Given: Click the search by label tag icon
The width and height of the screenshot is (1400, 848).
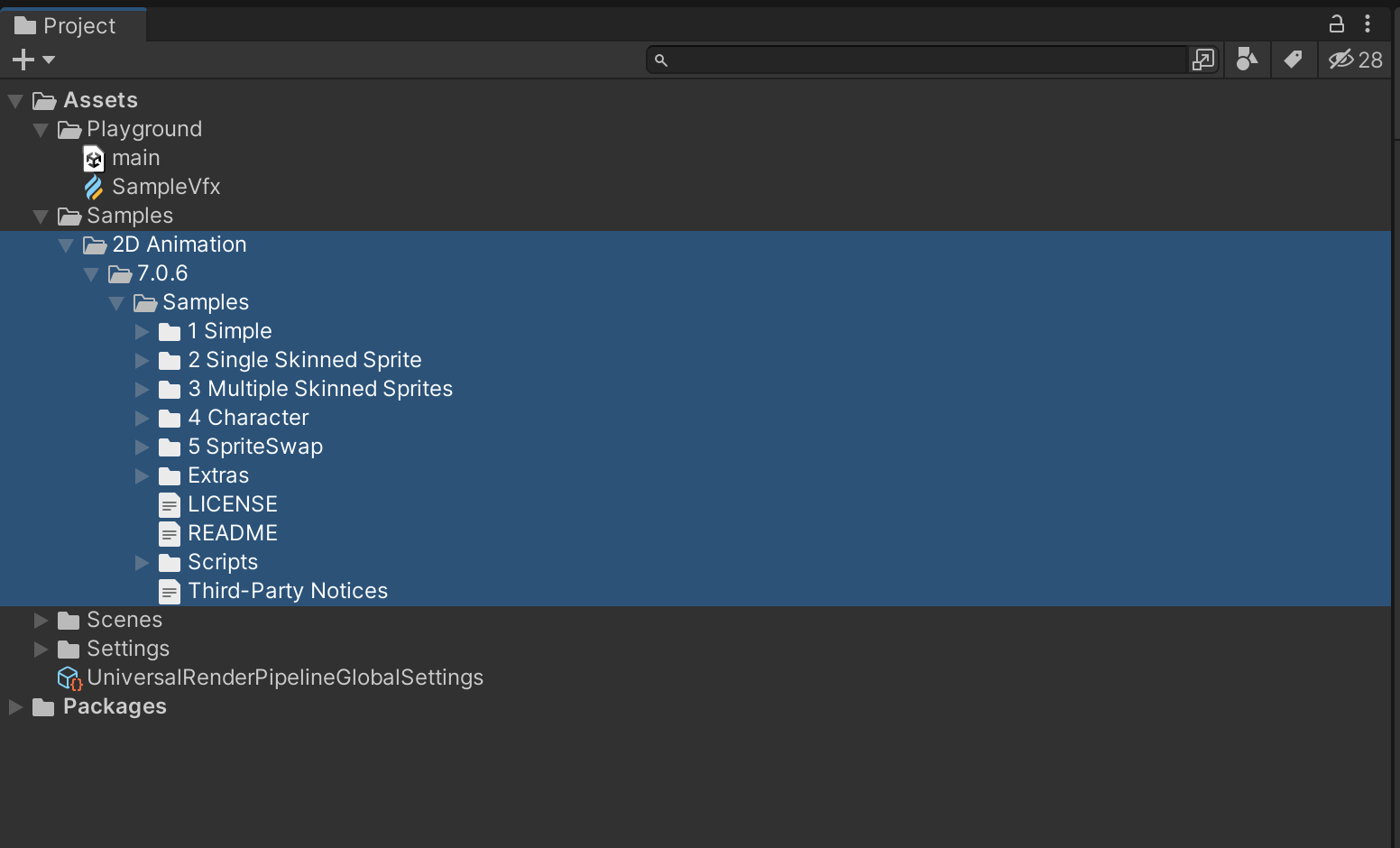Looking at the screenshot, I should (x=1294, y=60).
